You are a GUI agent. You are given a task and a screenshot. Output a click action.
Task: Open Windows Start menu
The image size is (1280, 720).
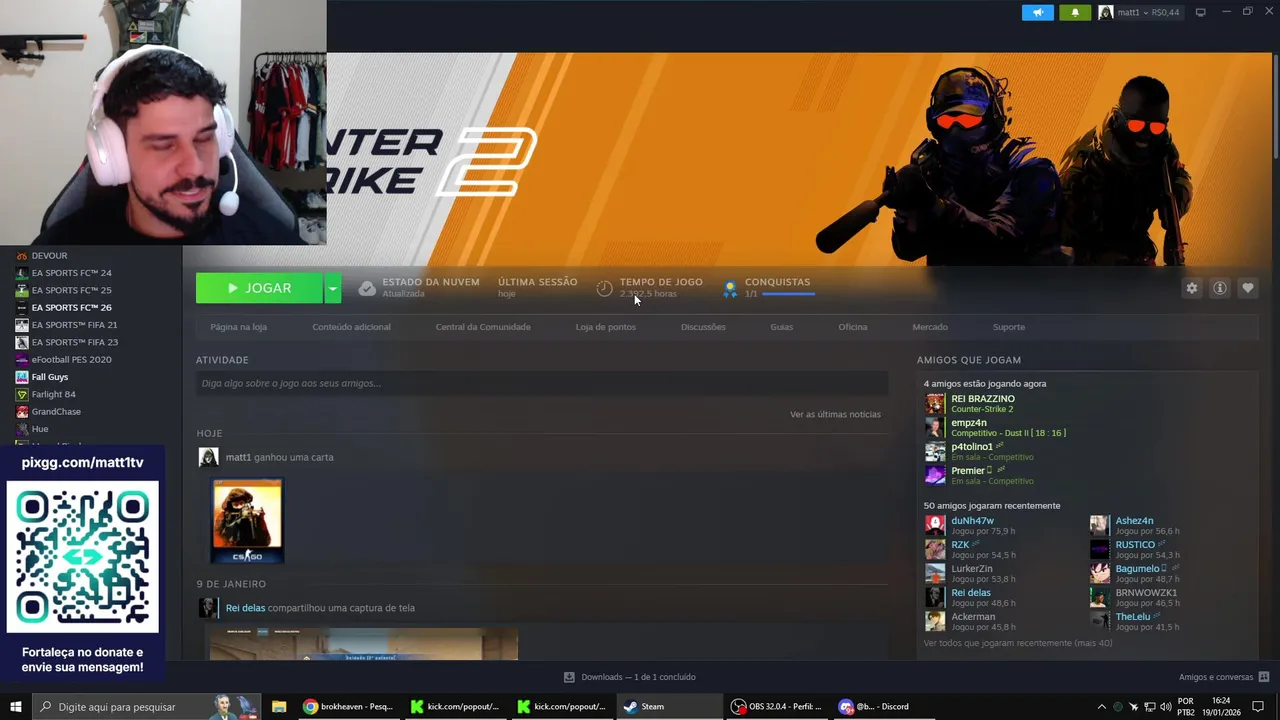15,707
